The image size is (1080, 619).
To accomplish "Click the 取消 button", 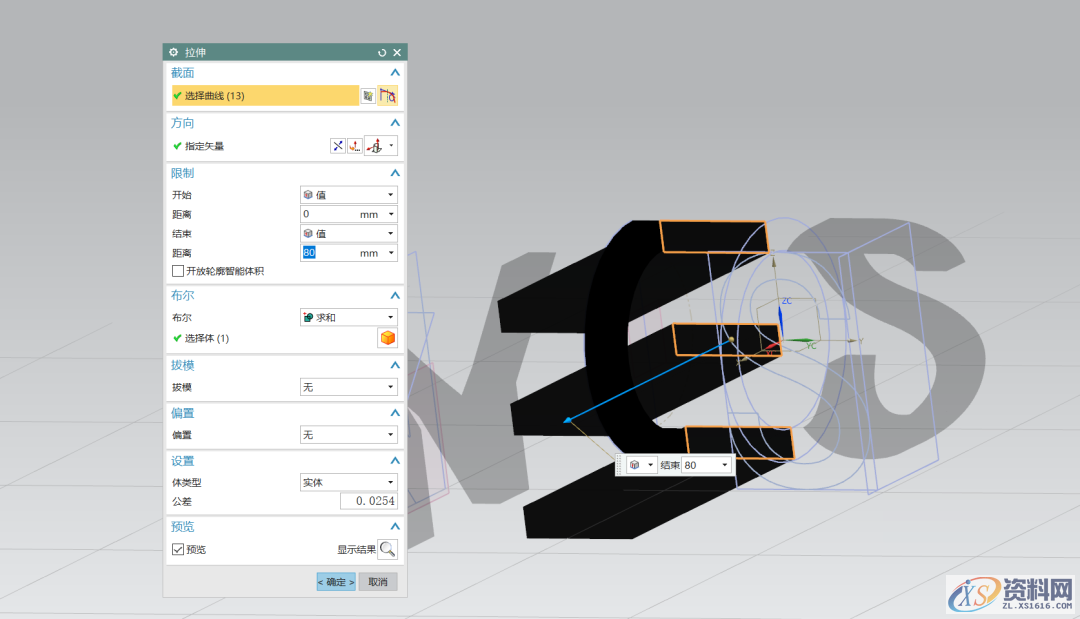I will click(378, 582).
